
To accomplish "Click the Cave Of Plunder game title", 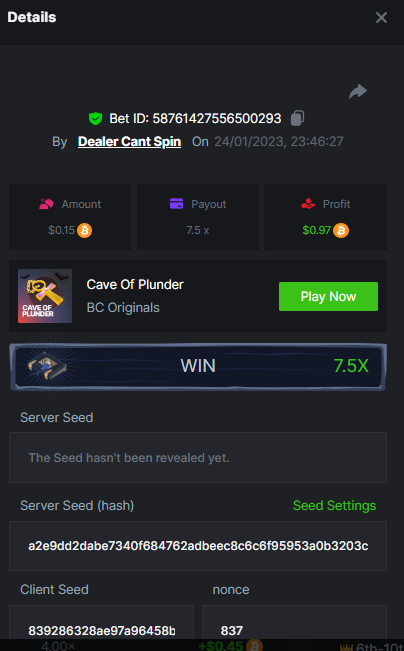I will (135, 284).
